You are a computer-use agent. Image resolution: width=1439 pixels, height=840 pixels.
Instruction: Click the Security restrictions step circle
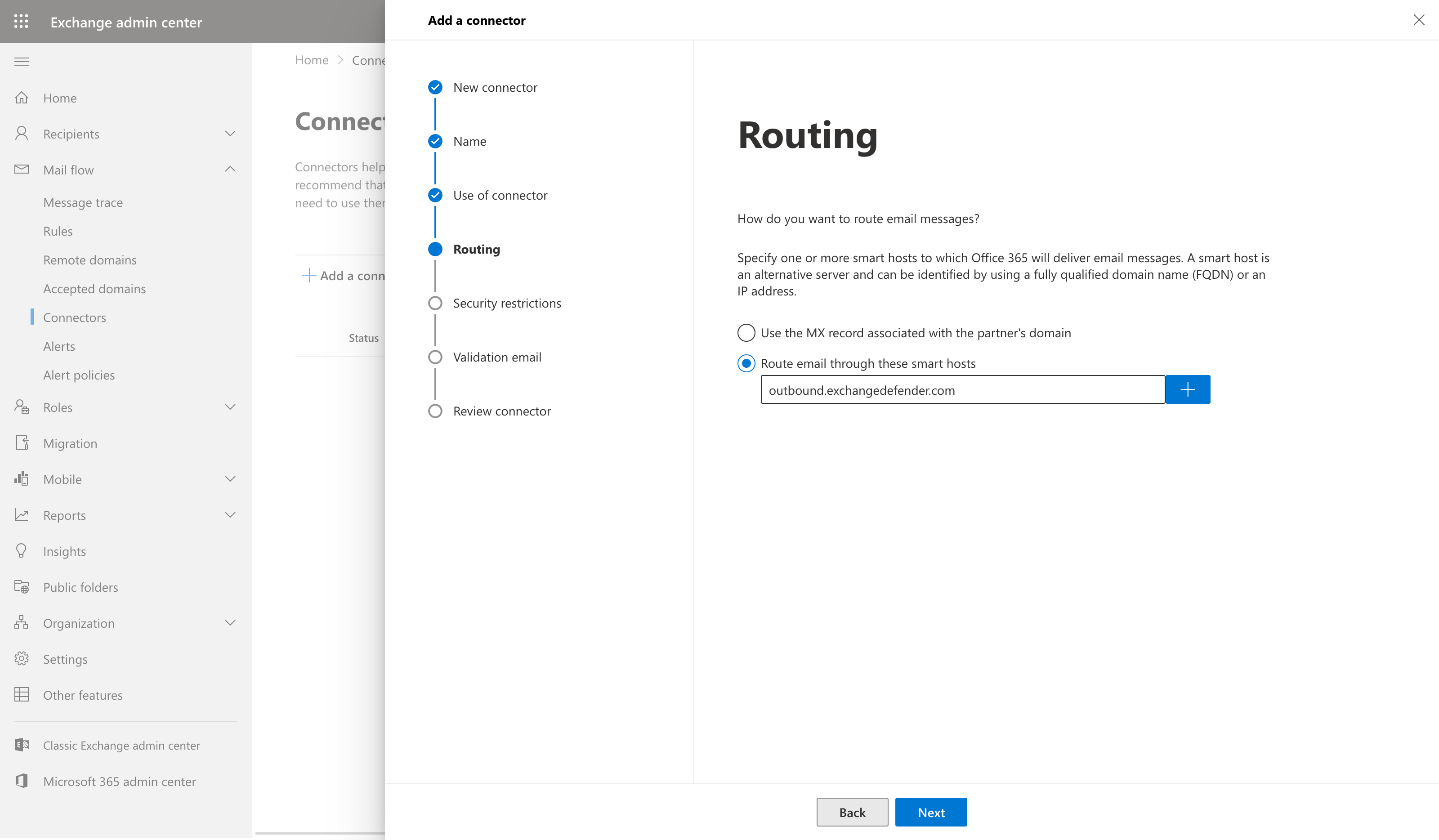click(x=435, y=303)
